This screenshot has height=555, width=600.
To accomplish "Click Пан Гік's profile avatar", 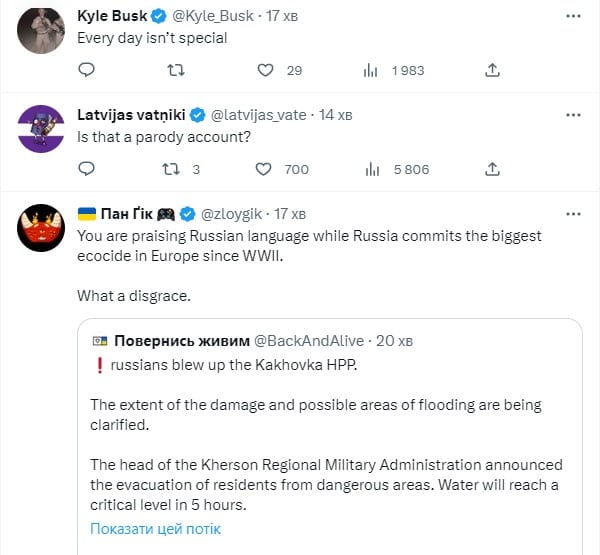I will click(40, 227).
